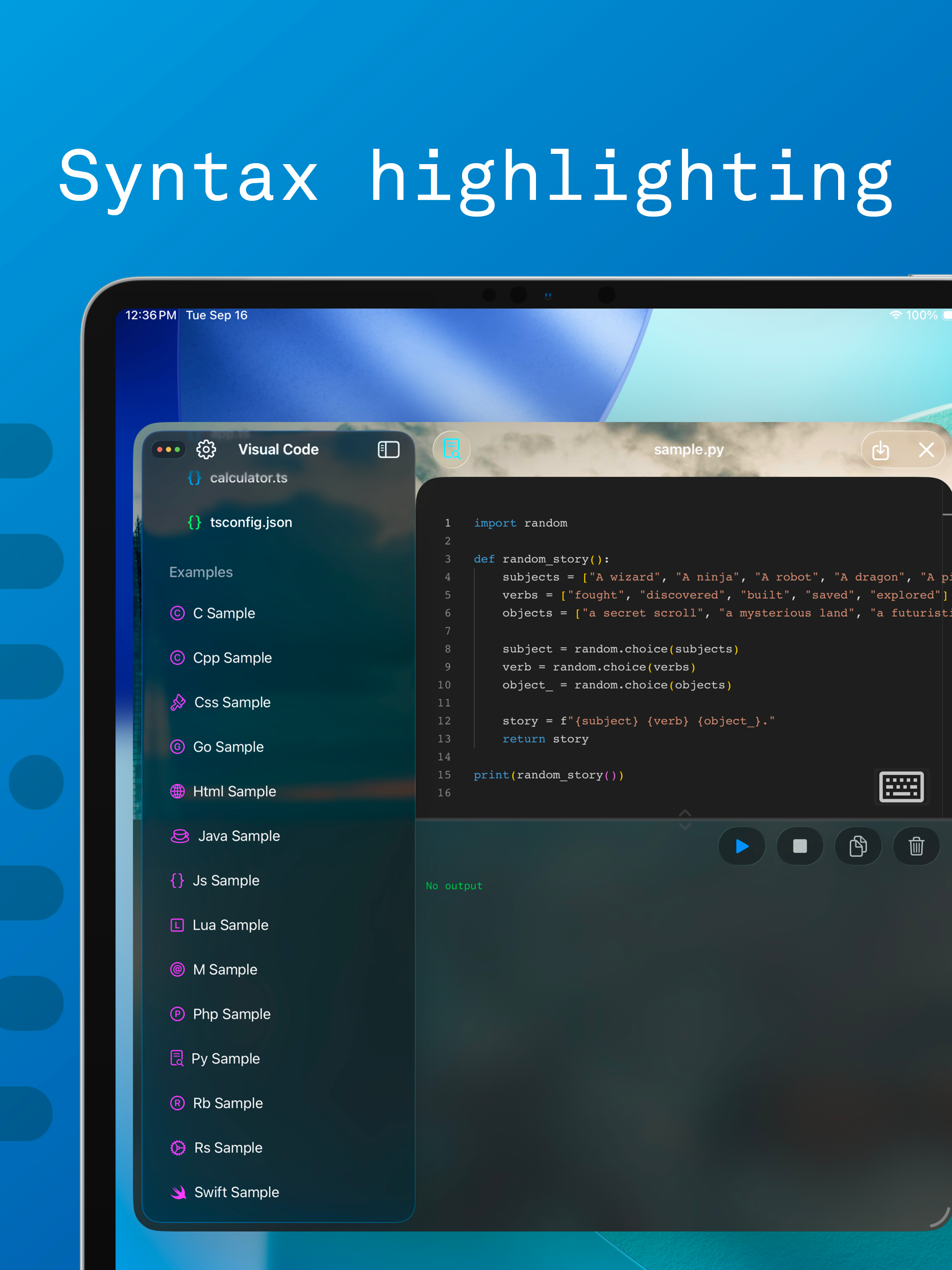Click the Css Sample paintbrush icon
Image resolution: width=952 pixels, height=1270 pixels.
(178, 702)
